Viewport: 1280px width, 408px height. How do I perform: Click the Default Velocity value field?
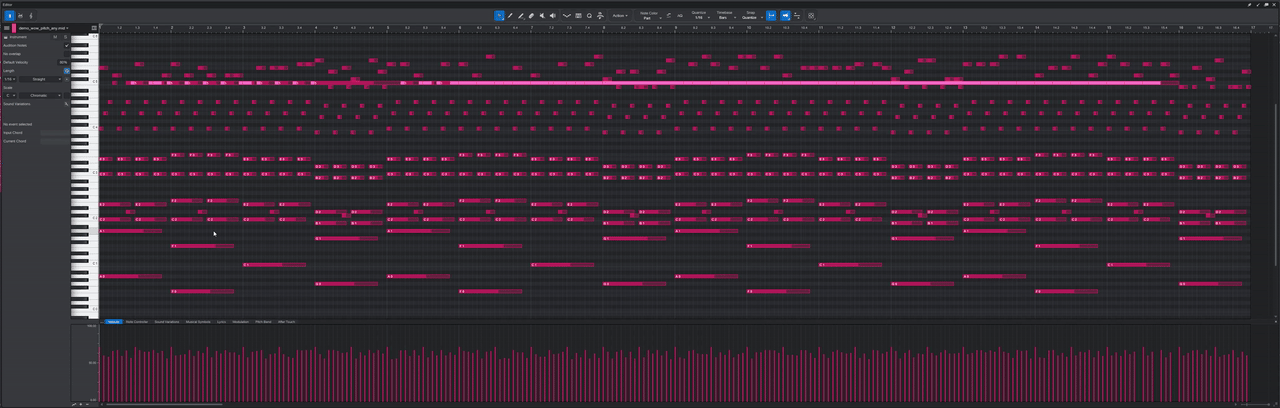[x=63, y=62]
